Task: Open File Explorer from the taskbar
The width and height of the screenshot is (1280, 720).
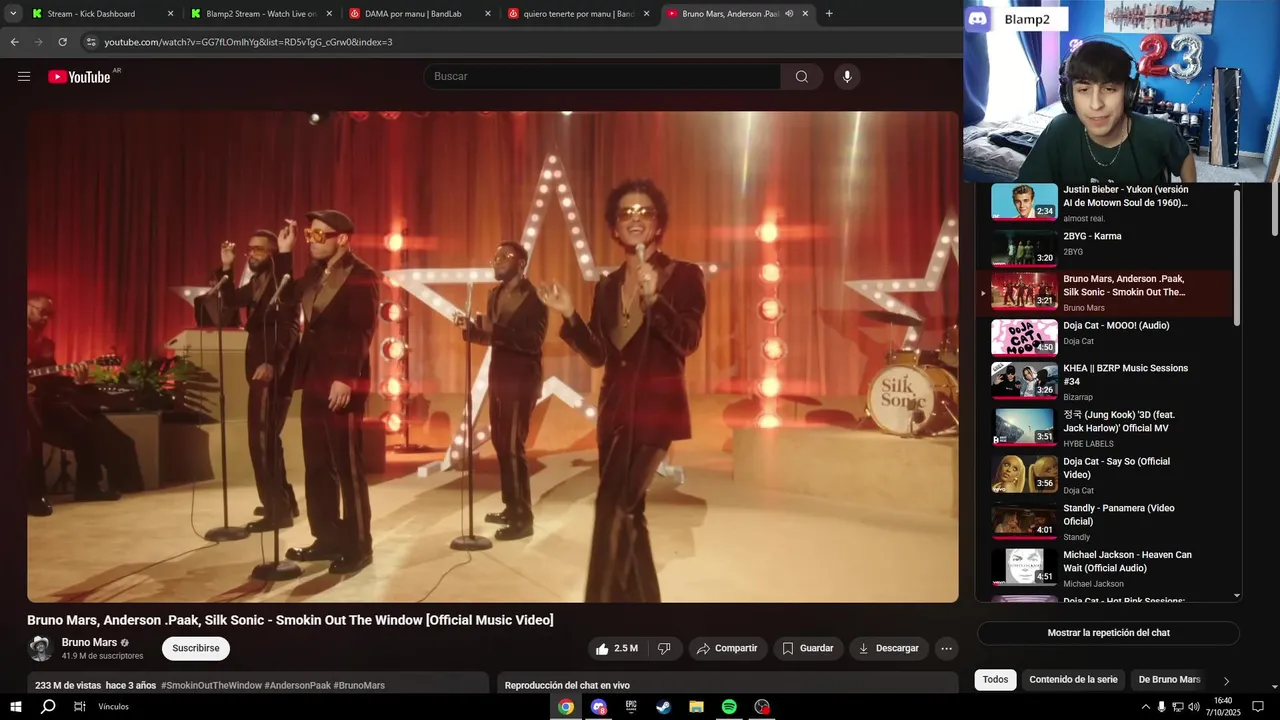Action: [x=696, y=707]
